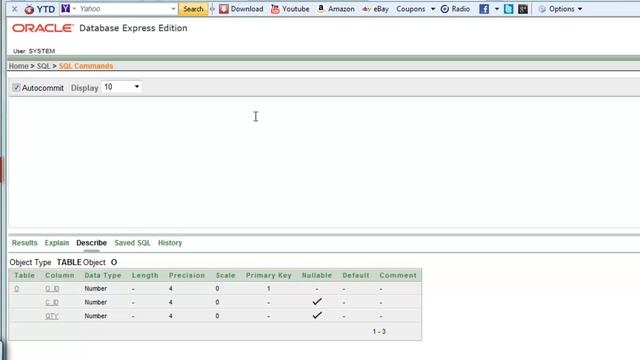This screenshot has height=360, width=640.
Task: Click the Default column header
Action: point(356,276)
